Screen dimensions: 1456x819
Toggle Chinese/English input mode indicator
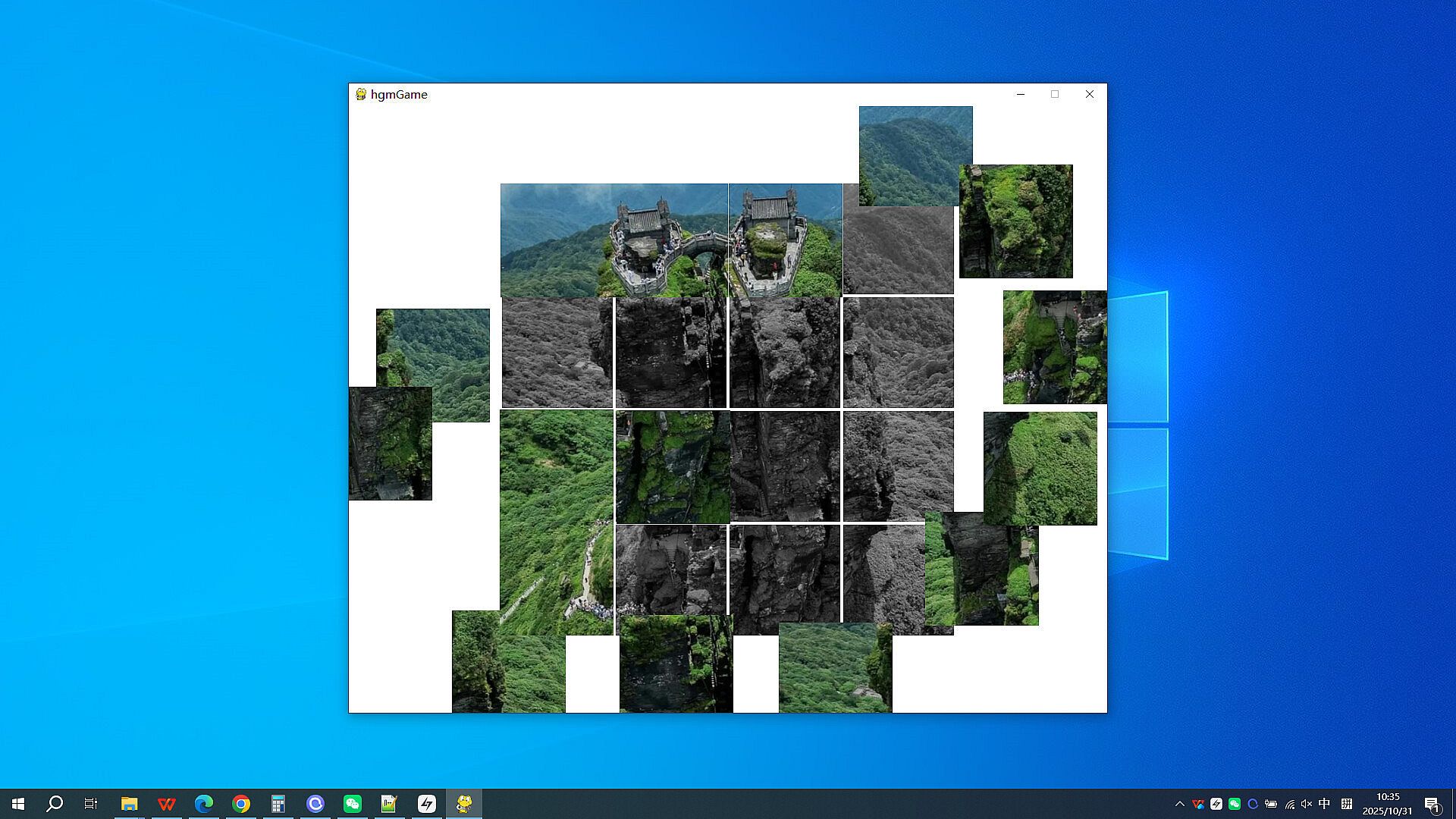tap(1324, 804)
